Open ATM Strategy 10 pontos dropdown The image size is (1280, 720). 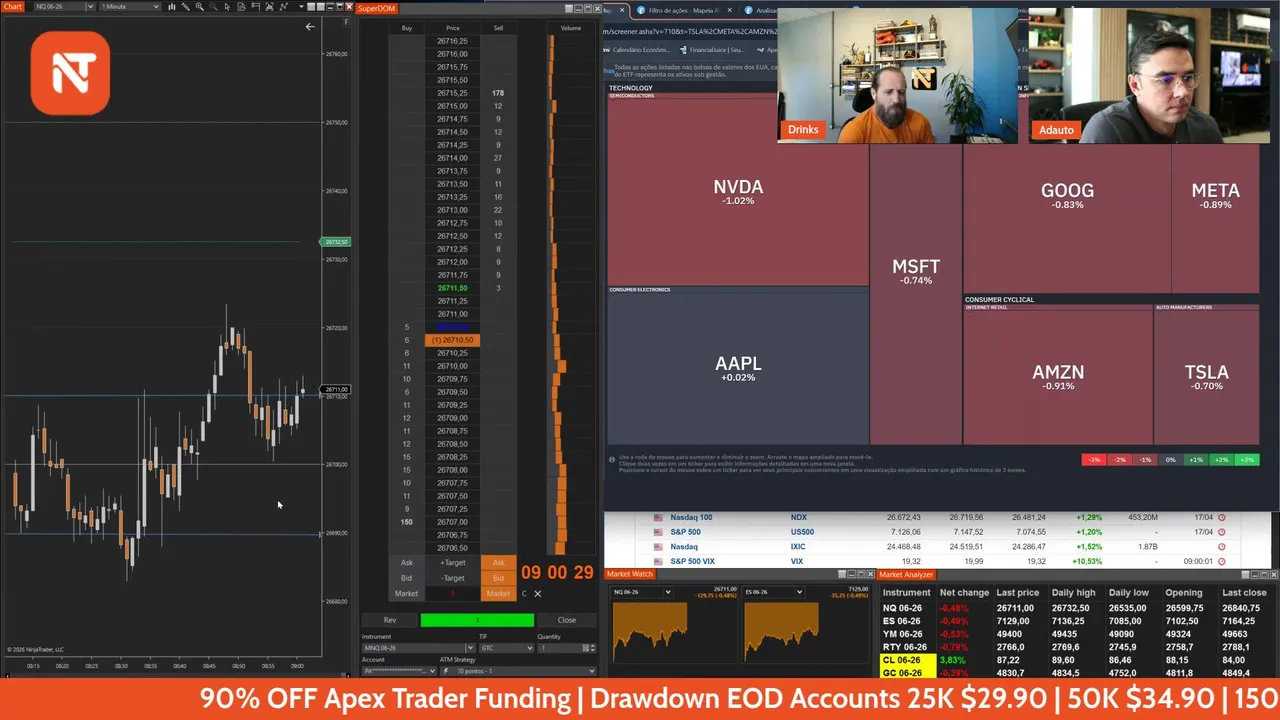coord(592,671)
